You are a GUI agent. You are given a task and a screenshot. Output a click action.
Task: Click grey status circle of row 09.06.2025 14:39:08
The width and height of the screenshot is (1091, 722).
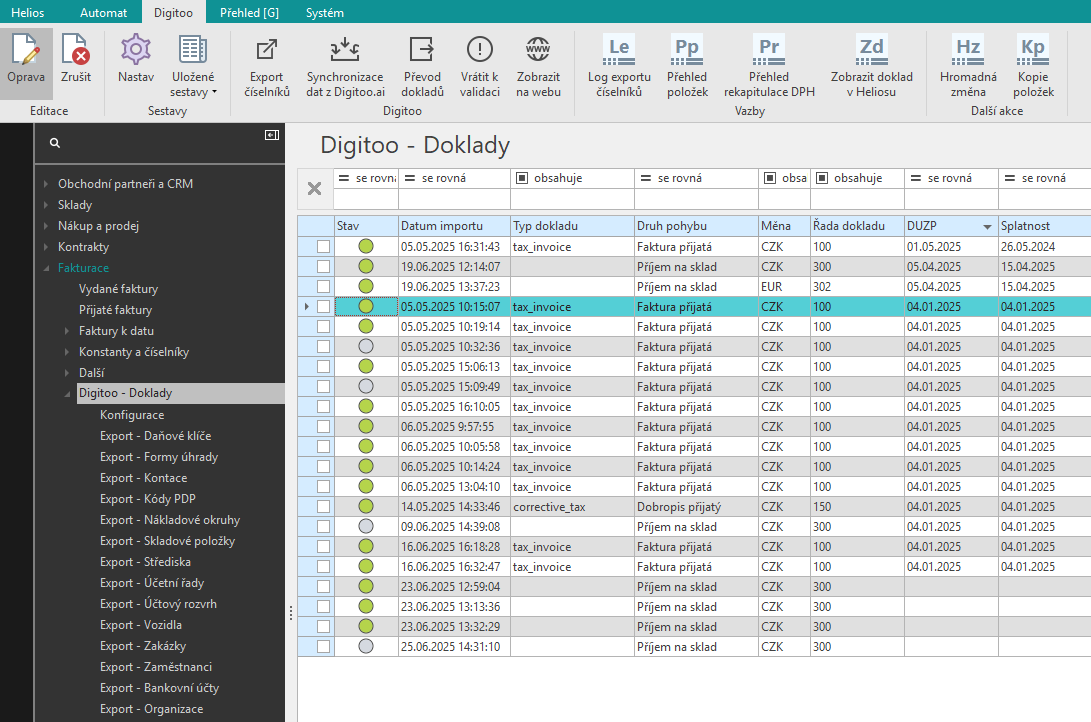click(x=366, y=527)
